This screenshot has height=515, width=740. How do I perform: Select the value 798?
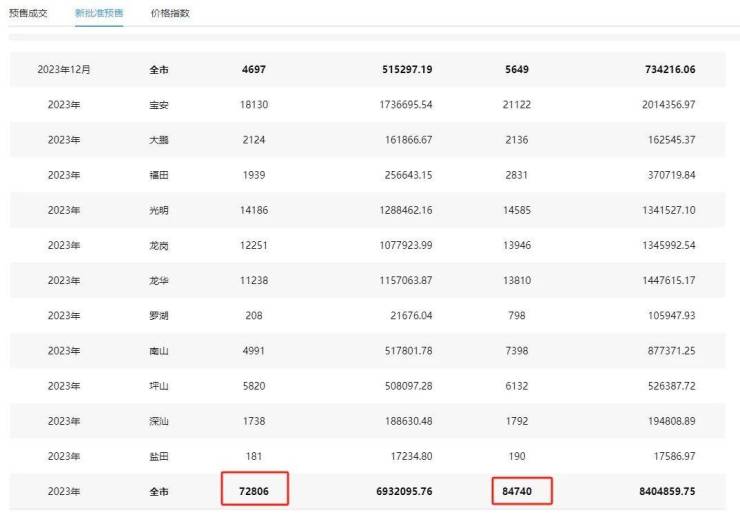pyautogui.click(x=517, y=316)
